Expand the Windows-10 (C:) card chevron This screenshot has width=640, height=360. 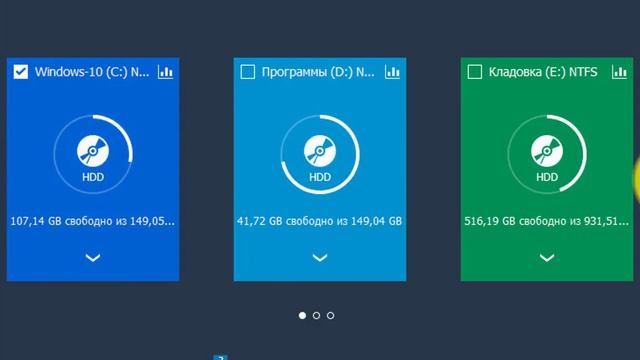[93, 258]
